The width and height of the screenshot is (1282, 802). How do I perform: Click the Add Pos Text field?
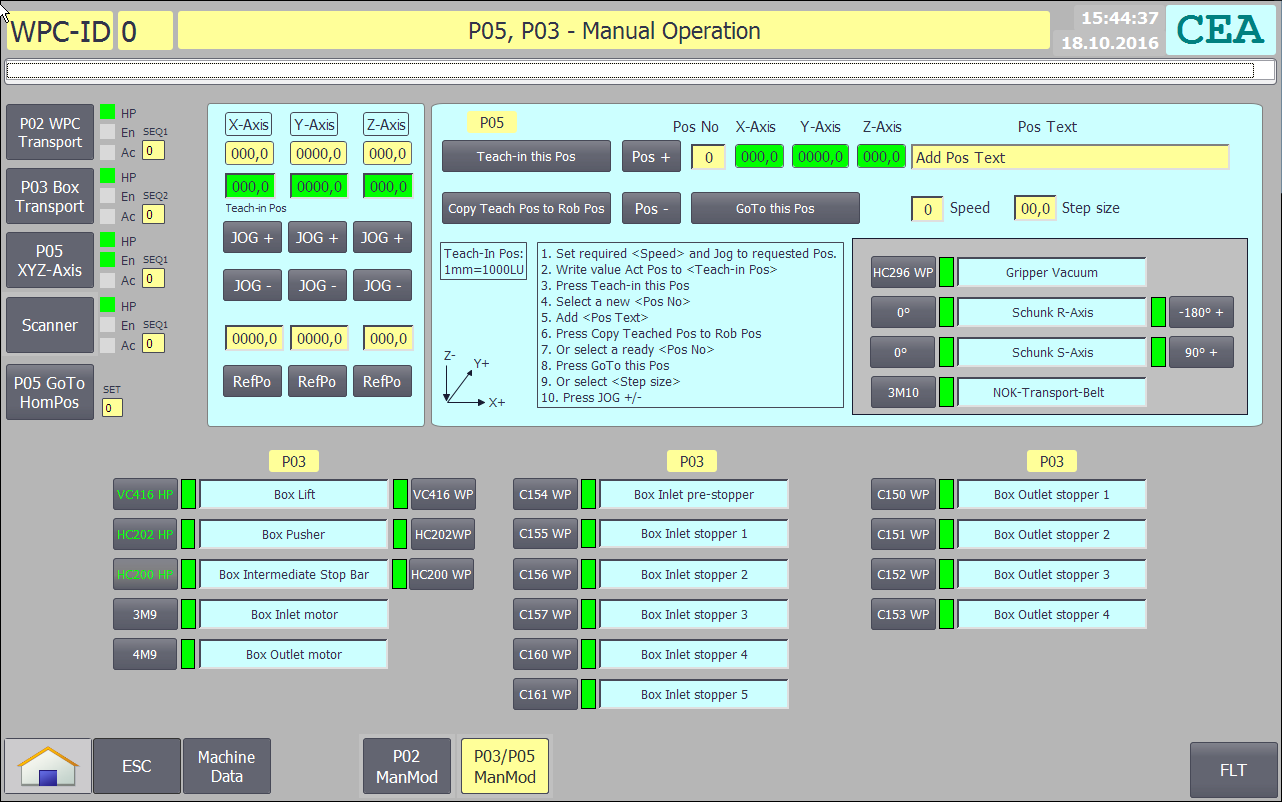coord(1069,157)
